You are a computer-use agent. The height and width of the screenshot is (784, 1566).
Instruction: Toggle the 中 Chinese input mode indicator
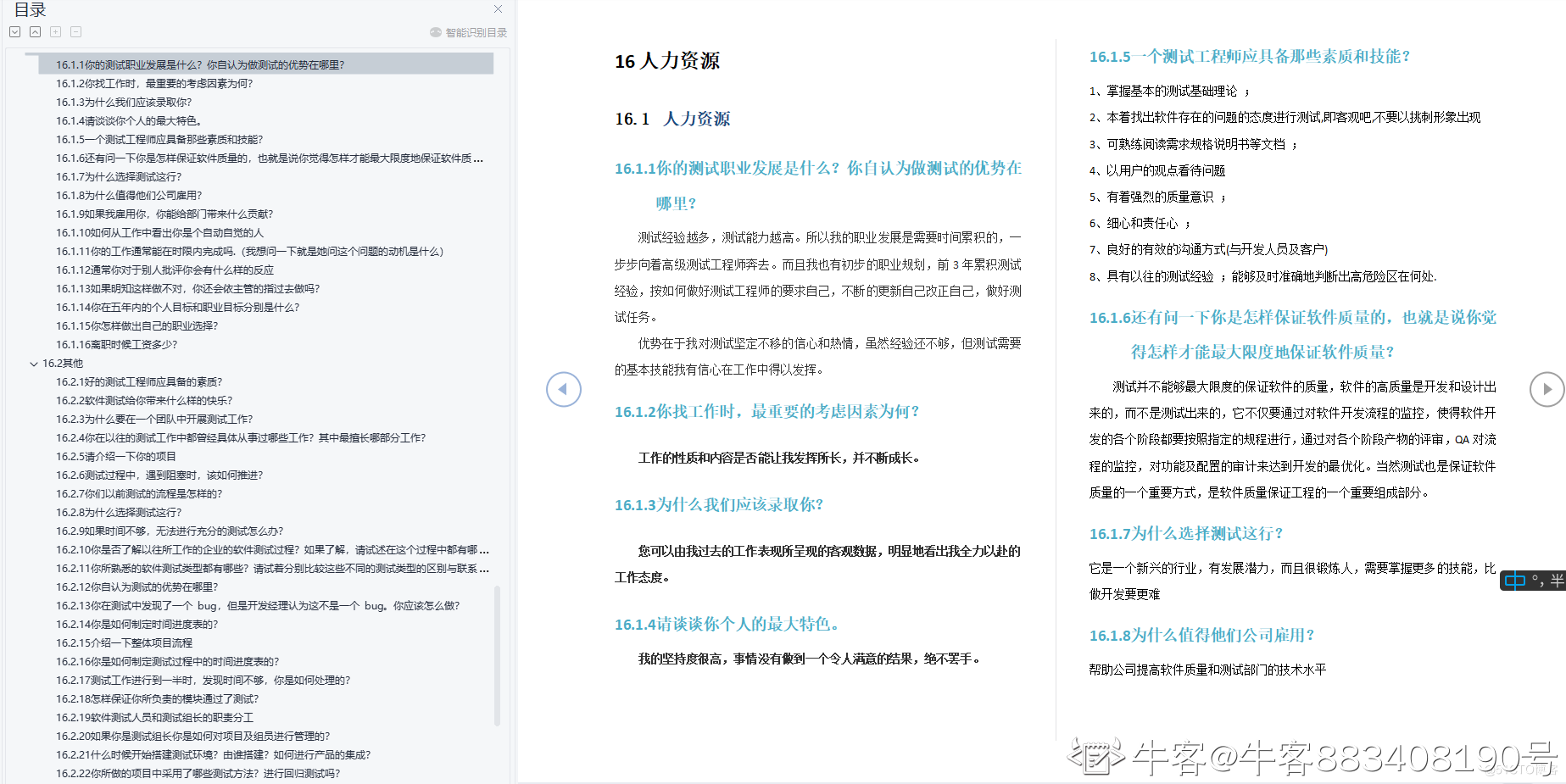[1515, 581]
